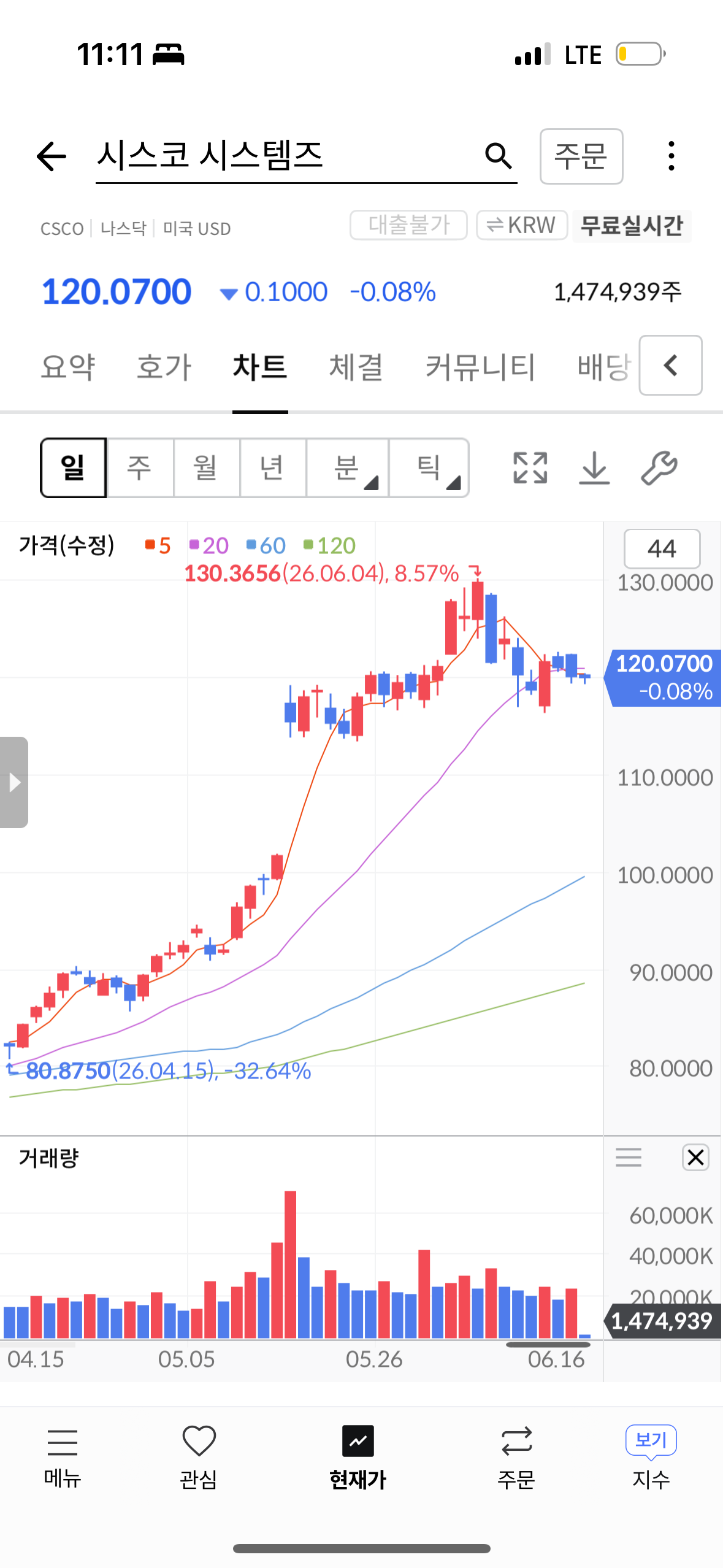Tap the 무료실시간 label
This screenshot has height=1568, width=723.
(x=632, y=226)
